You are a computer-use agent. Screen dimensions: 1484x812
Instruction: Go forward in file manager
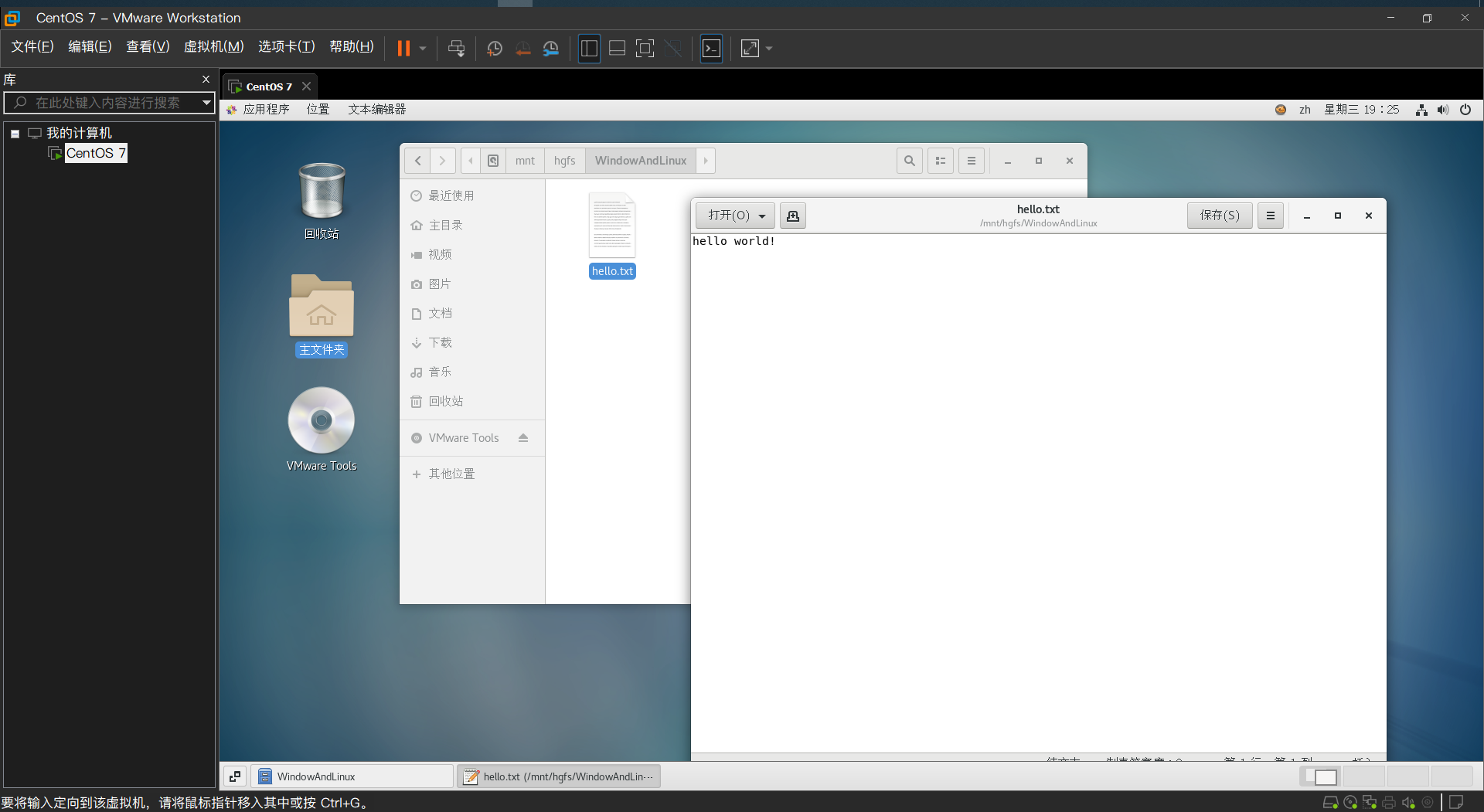coord(442,161)
